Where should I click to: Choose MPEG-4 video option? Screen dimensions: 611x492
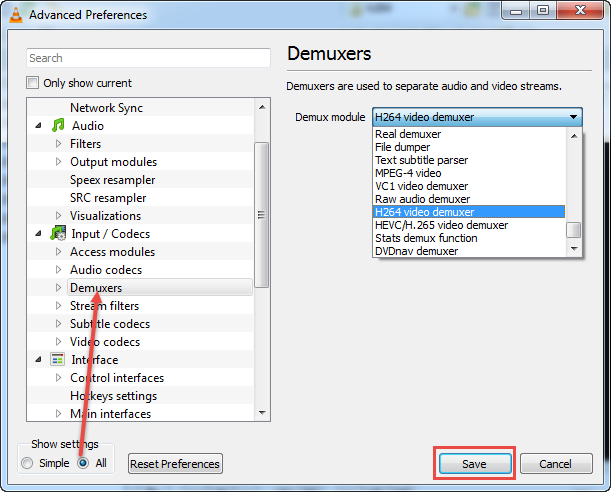pos(469,173)
